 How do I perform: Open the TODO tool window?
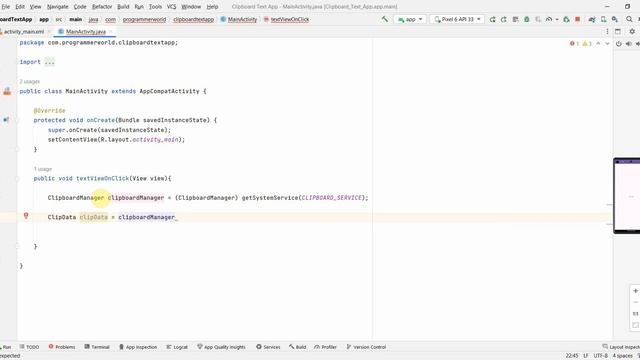(29, 347)
